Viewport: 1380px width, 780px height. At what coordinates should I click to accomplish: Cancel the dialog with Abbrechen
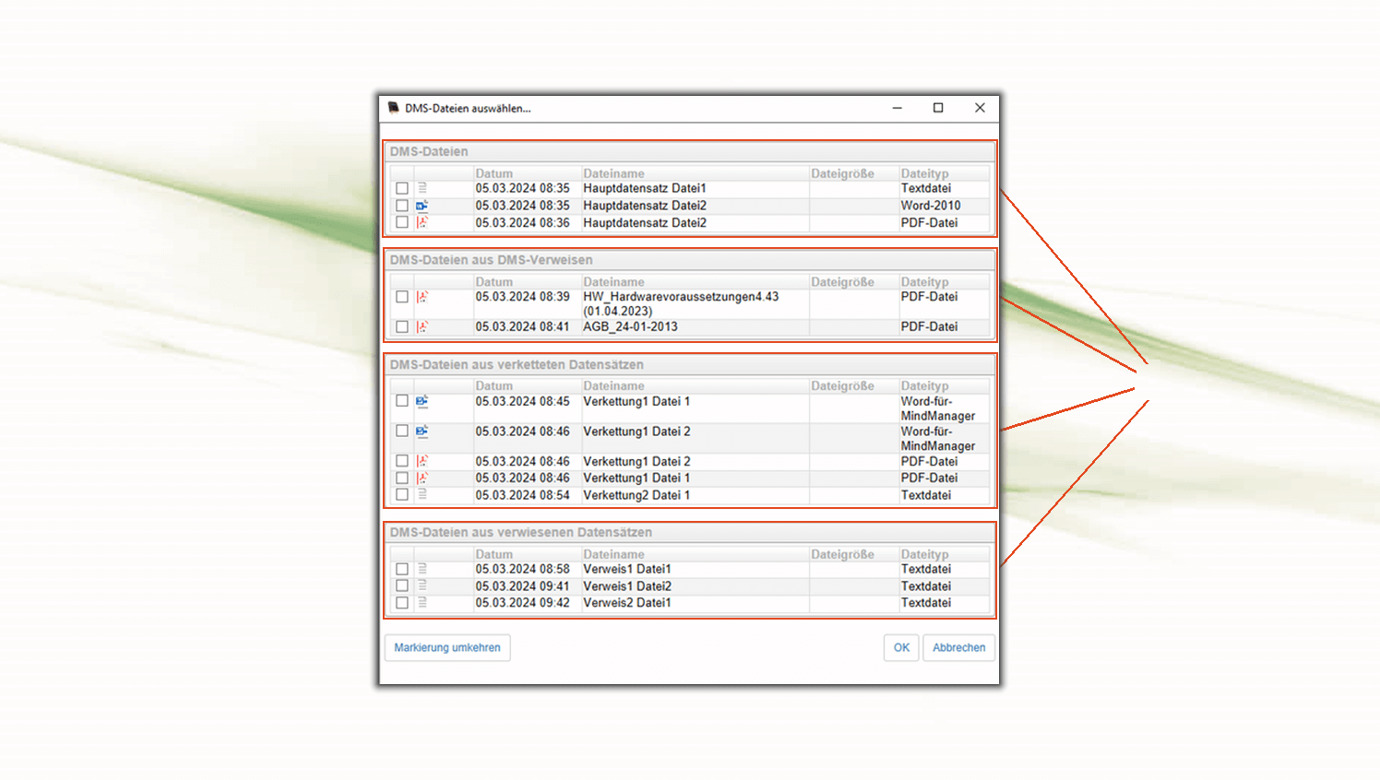click(958, 648)
